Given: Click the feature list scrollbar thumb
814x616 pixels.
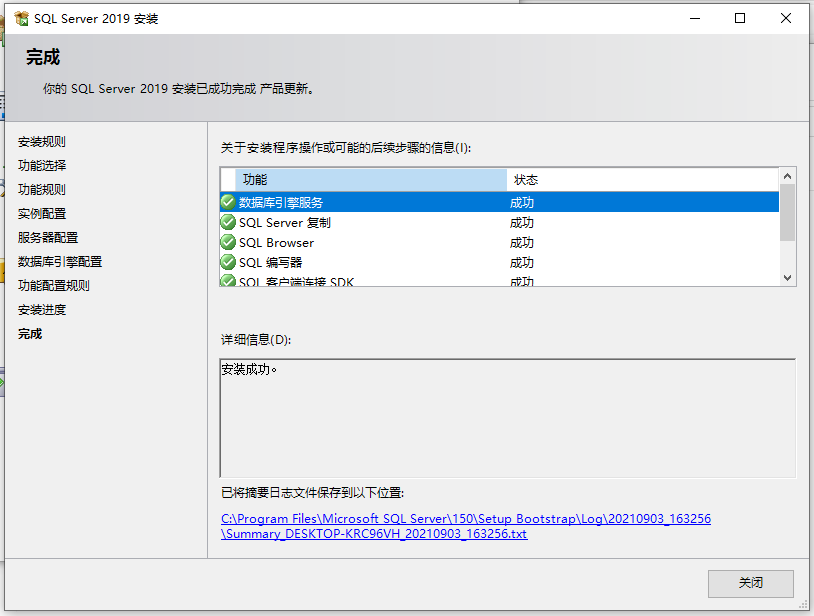Looking at the screenshot, I should 788,213.
